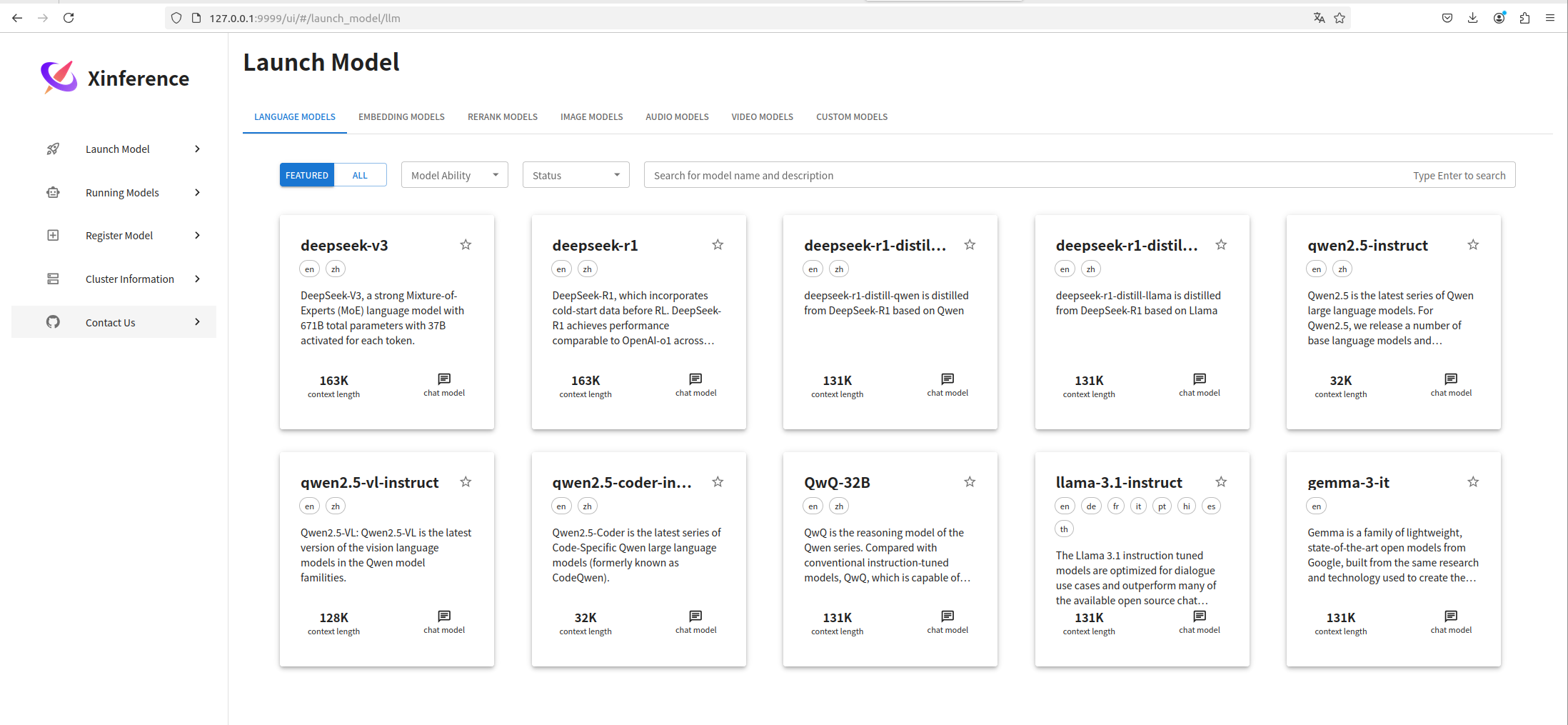1568x725 pixels.
Task: Click the Running Models robot icon
Action: click(x=53, y=192)
